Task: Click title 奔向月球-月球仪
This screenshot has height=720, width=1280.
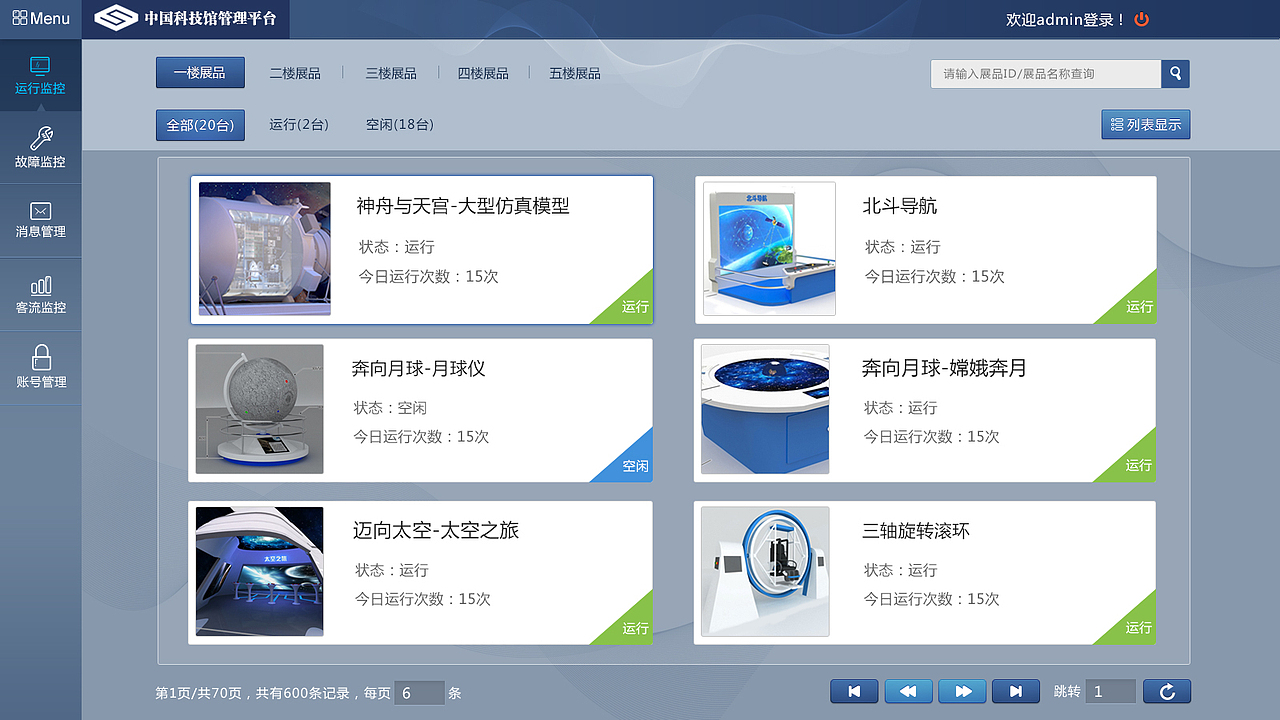Action: click(x=418, y=368)
